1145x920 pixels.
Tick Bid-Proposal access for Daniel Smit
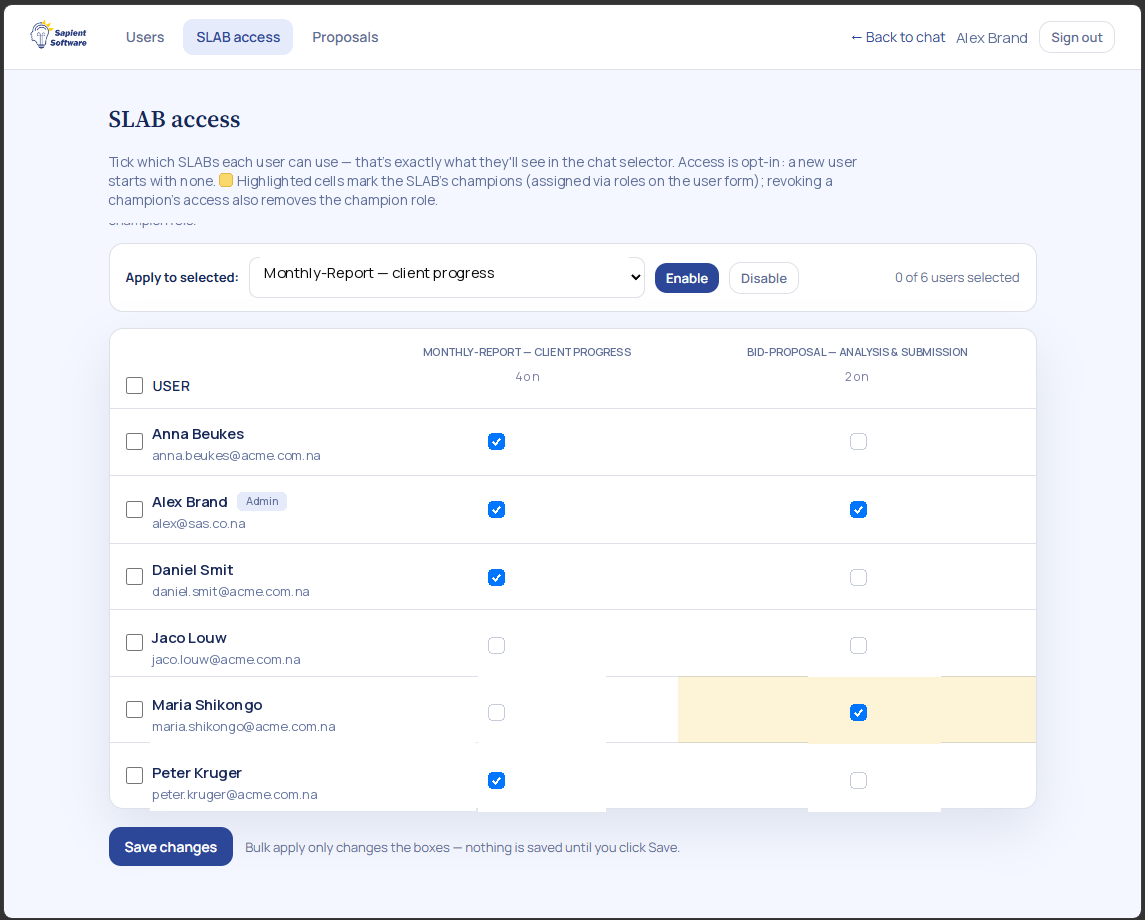tap(859, 578)
